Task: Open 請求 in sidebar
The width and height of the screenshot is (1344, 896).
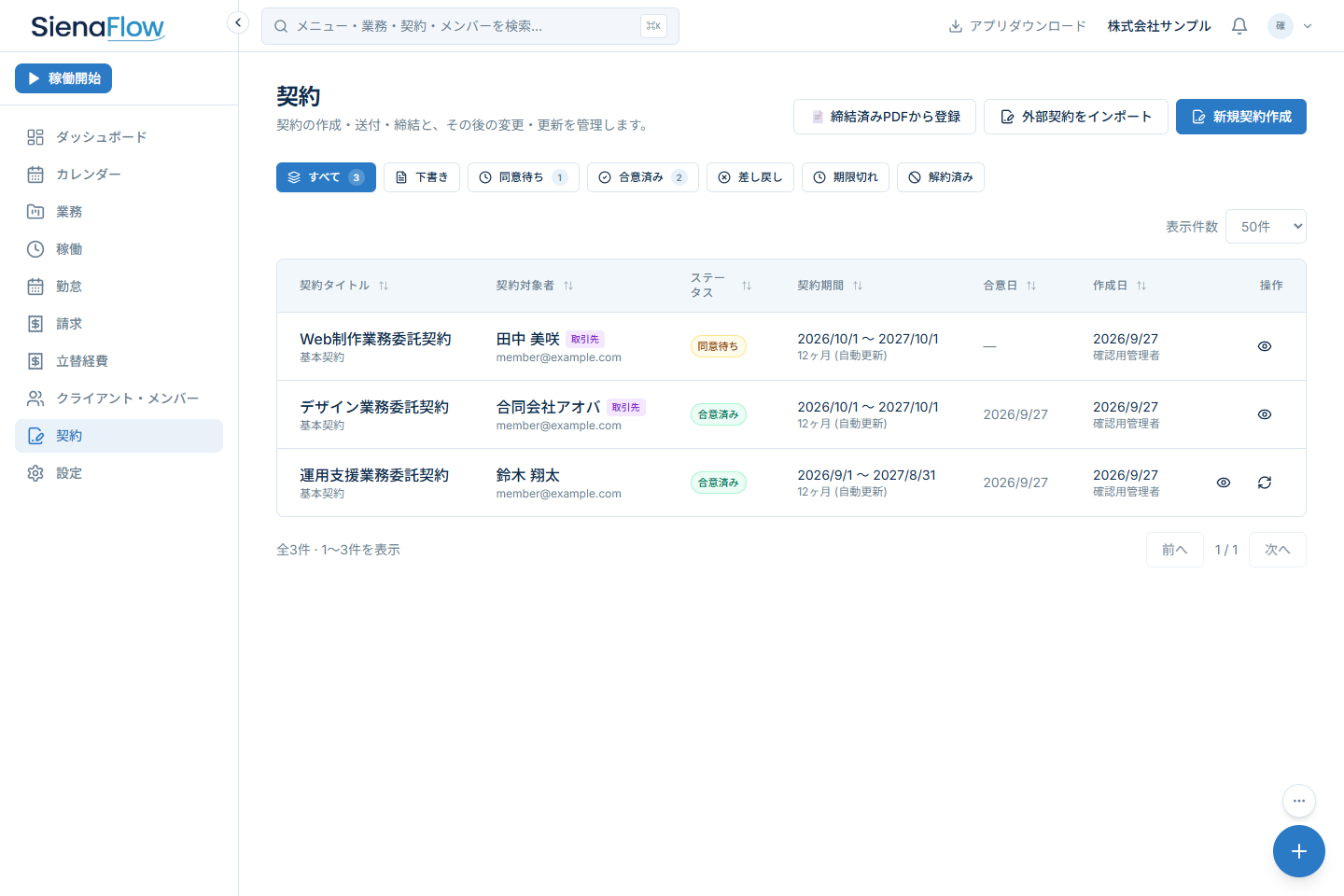Action: pyautogui.click(x=119, y=324)
